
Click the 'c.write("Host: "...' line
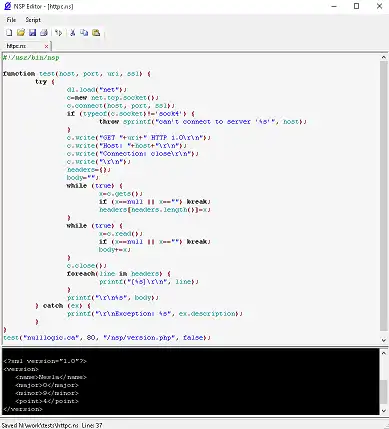tap(127, 146)
